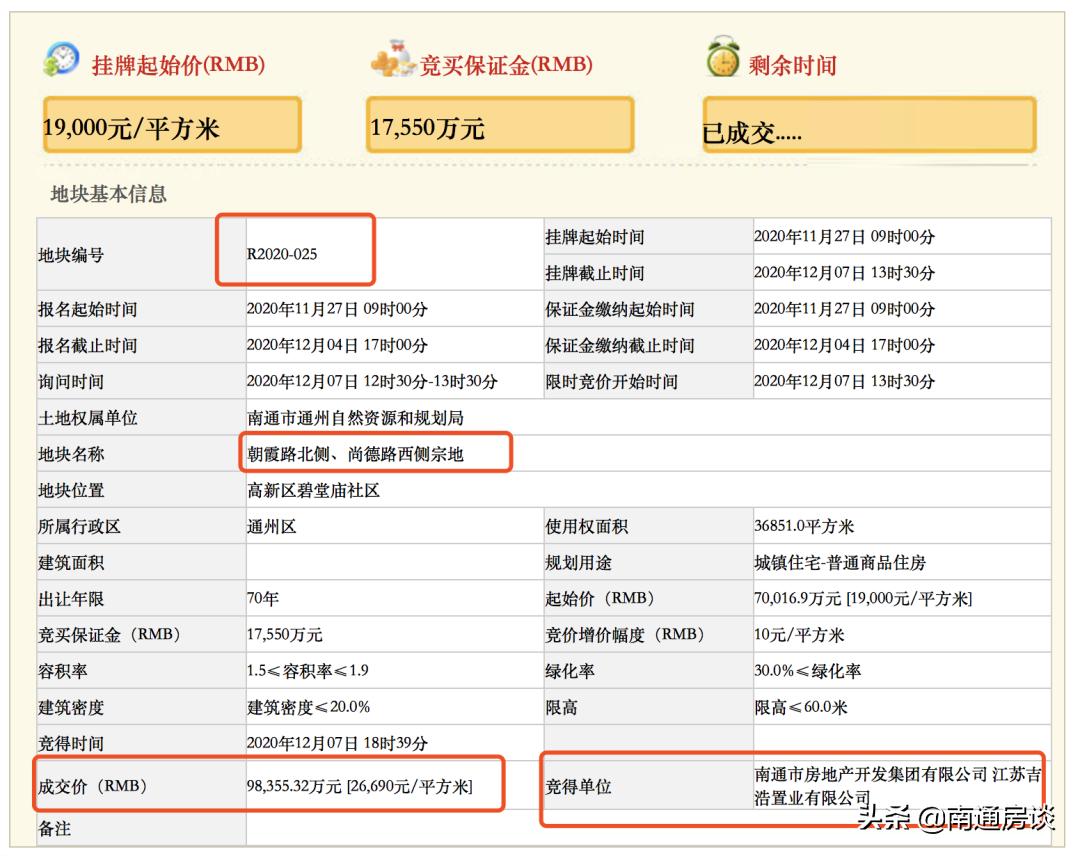Viewport: 1080px width, 856px height.
Task: Click the 规划用途 value 城镇住宅-普通商品住房
Action: click(x=840, y=561)
